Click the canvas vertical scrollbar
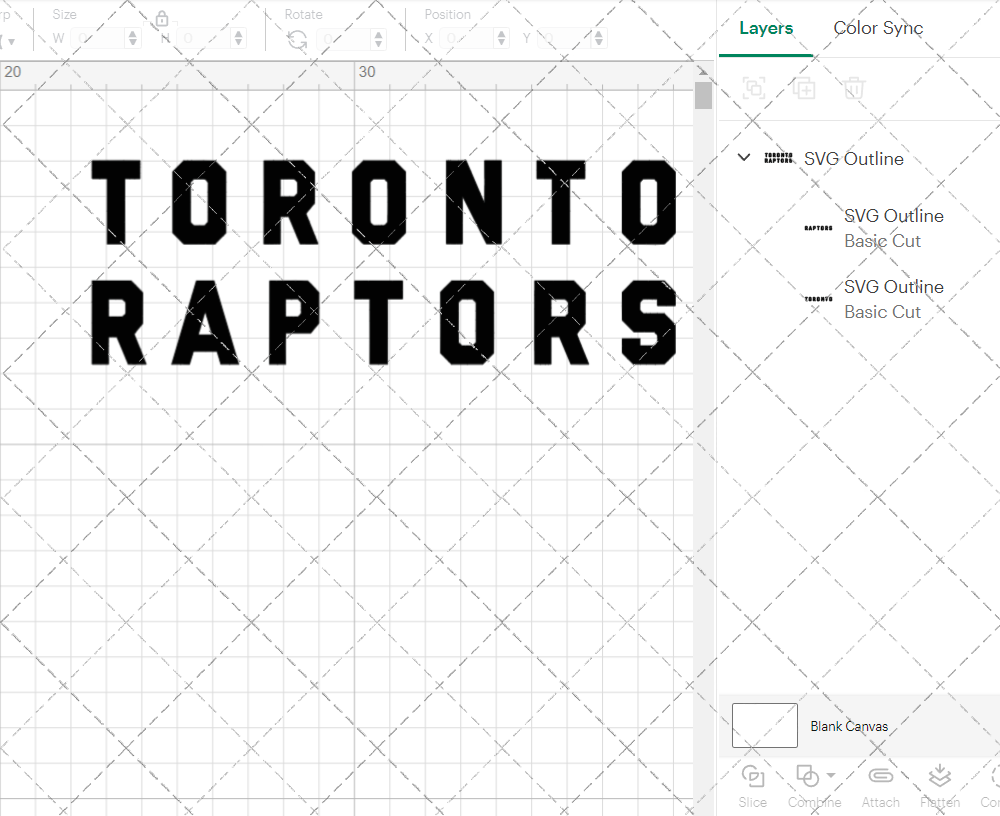 pos(704,95)
